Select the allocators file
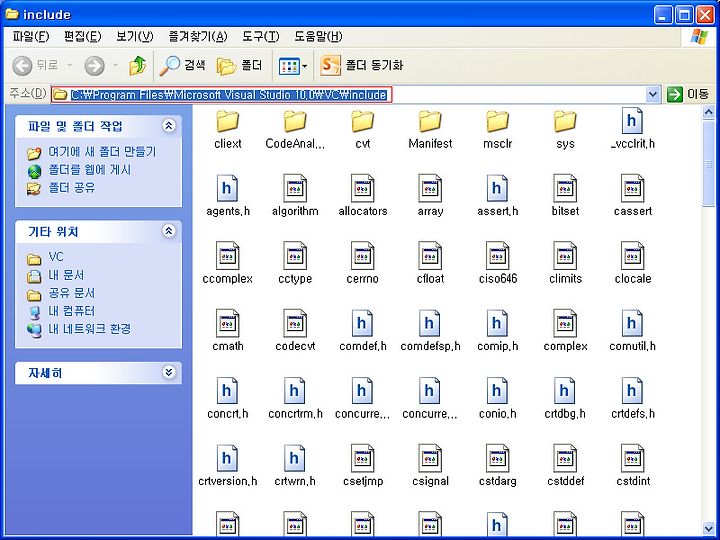 [363, 197]
